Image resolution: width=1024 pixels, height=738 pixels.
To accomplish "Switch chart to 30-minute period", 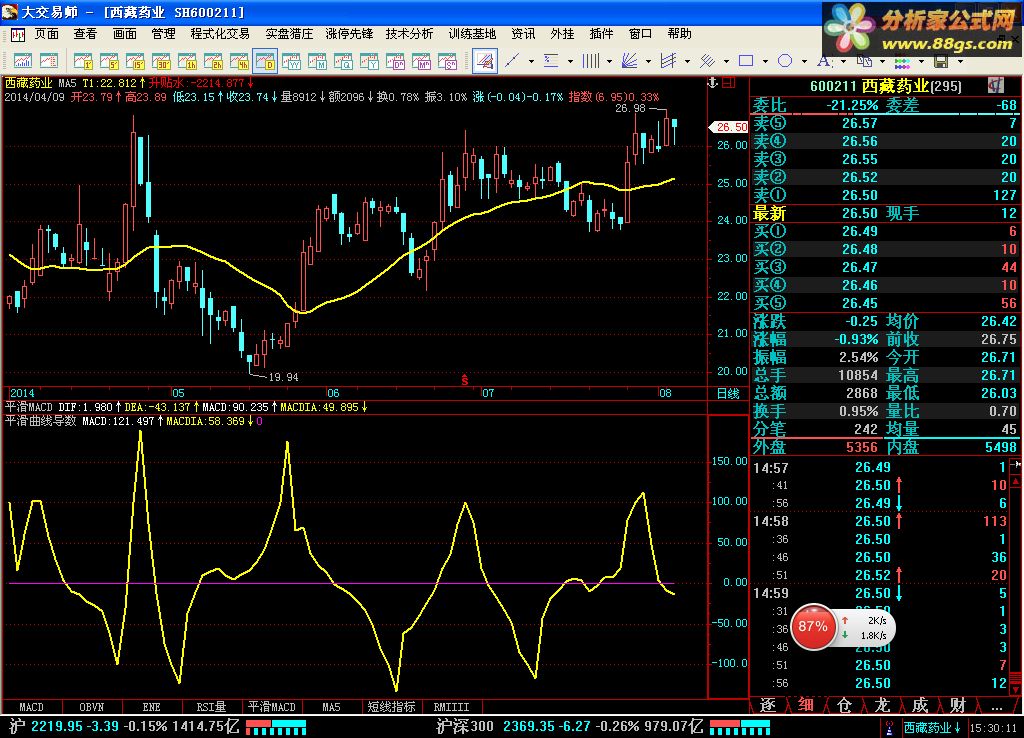I will tap(161, 61).
